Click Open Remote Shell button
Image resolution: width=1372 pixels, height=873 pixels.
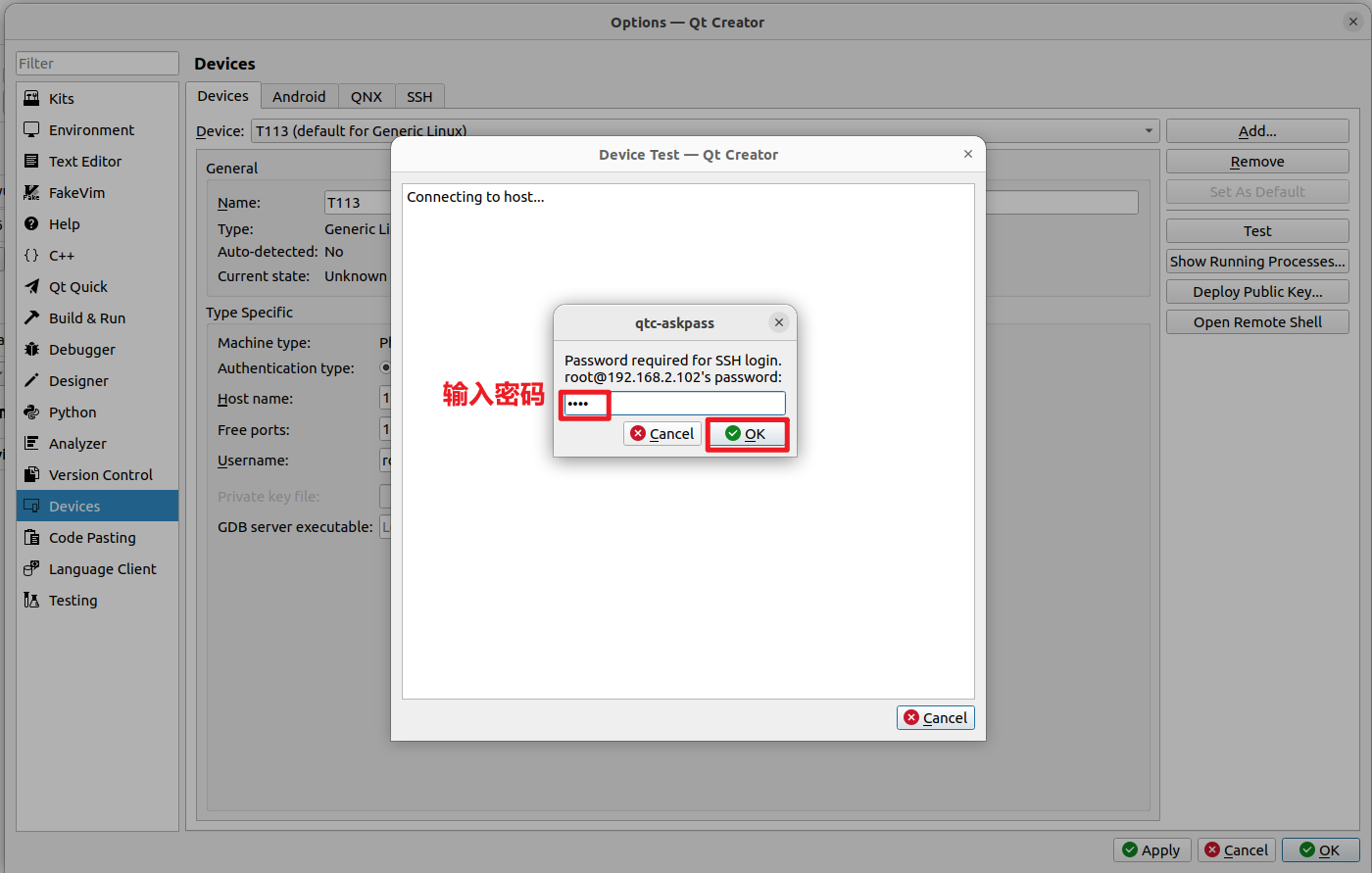(1257, 321)
